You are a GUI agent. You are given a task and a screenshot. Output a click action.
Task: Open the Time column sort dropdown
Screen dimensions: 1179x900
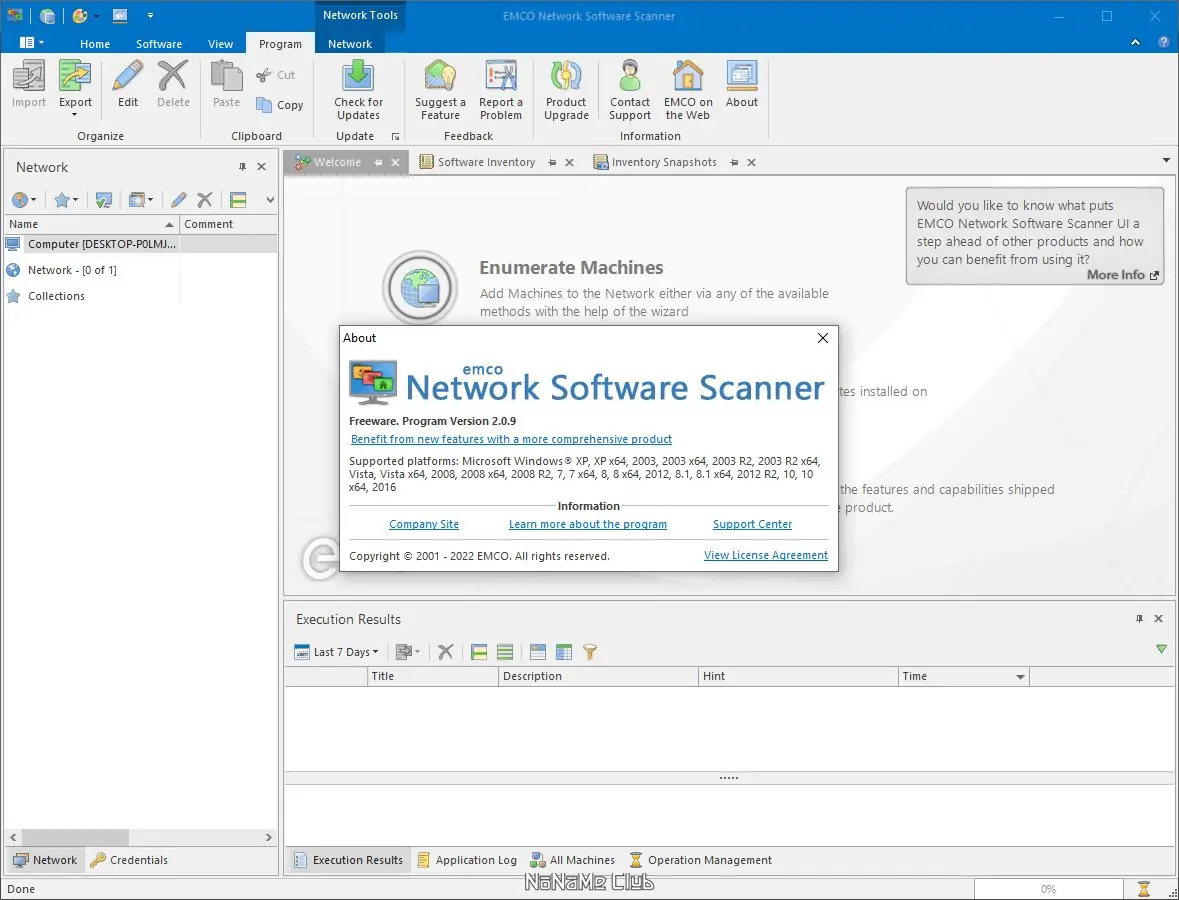tap(1020, 677)
